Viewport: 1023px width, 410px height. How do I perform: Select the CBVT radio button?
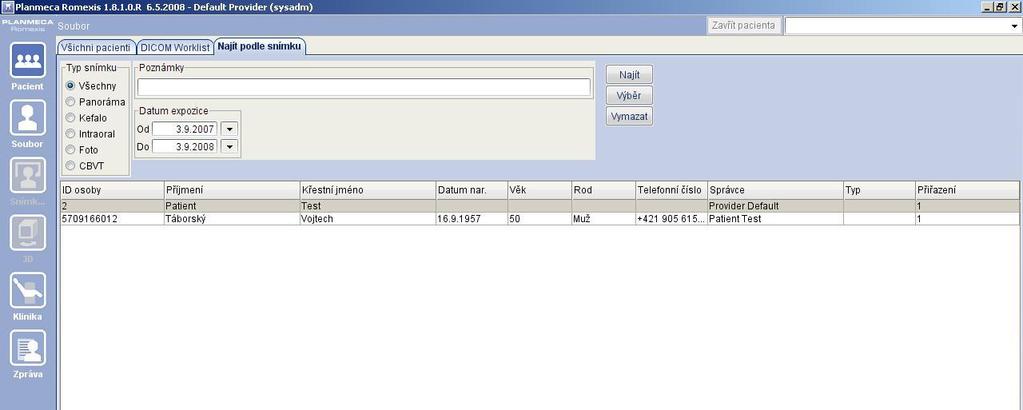pyautogui.click(x=70, y=166)
